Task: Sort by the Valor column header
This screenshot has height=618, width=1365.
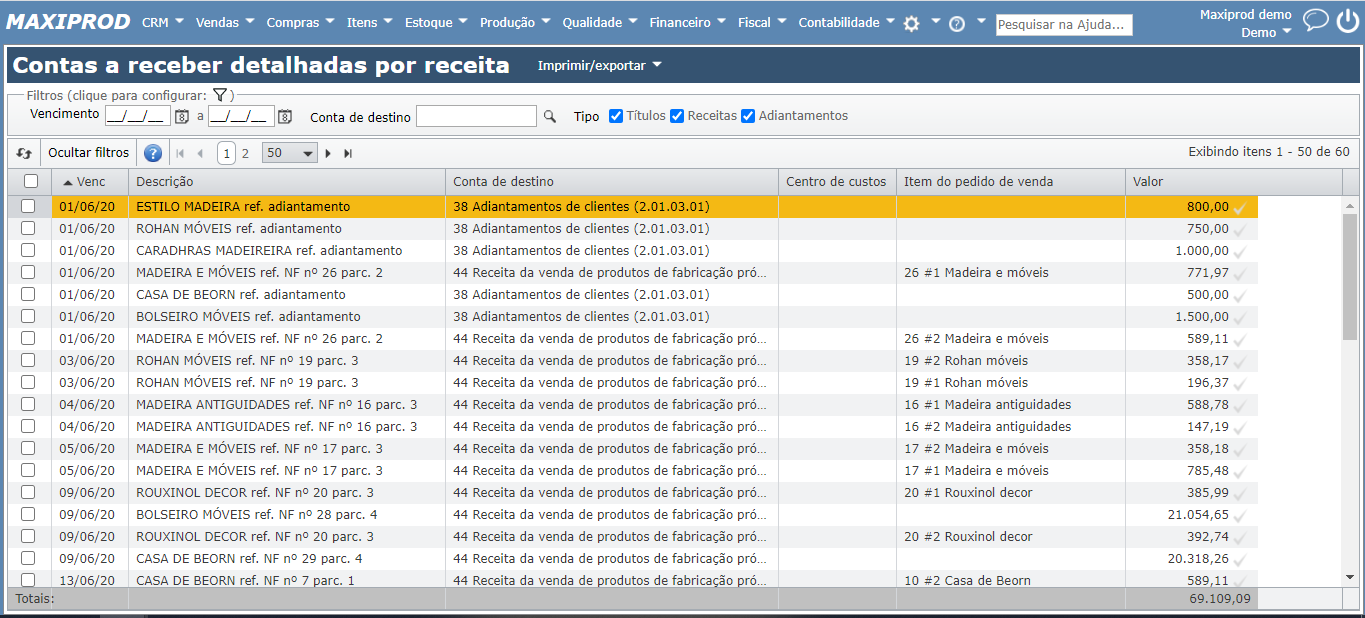Action: pyautogui.click(x=1233, y=181)
